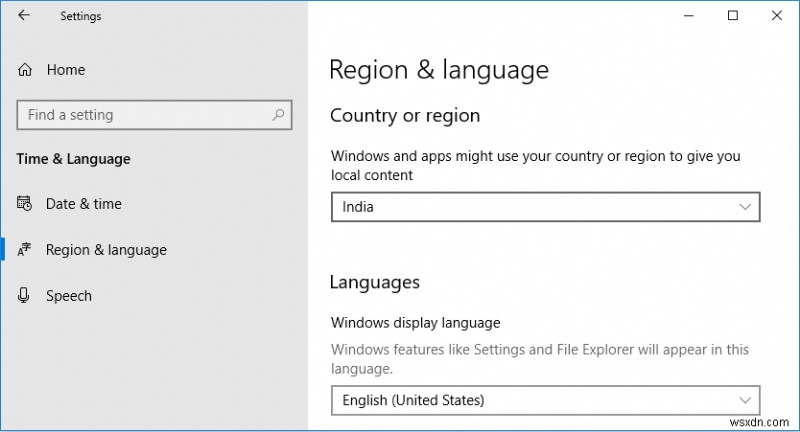Click the Region & language page title
The height and width of the screenshot is (432, 800).
point(439,70)
